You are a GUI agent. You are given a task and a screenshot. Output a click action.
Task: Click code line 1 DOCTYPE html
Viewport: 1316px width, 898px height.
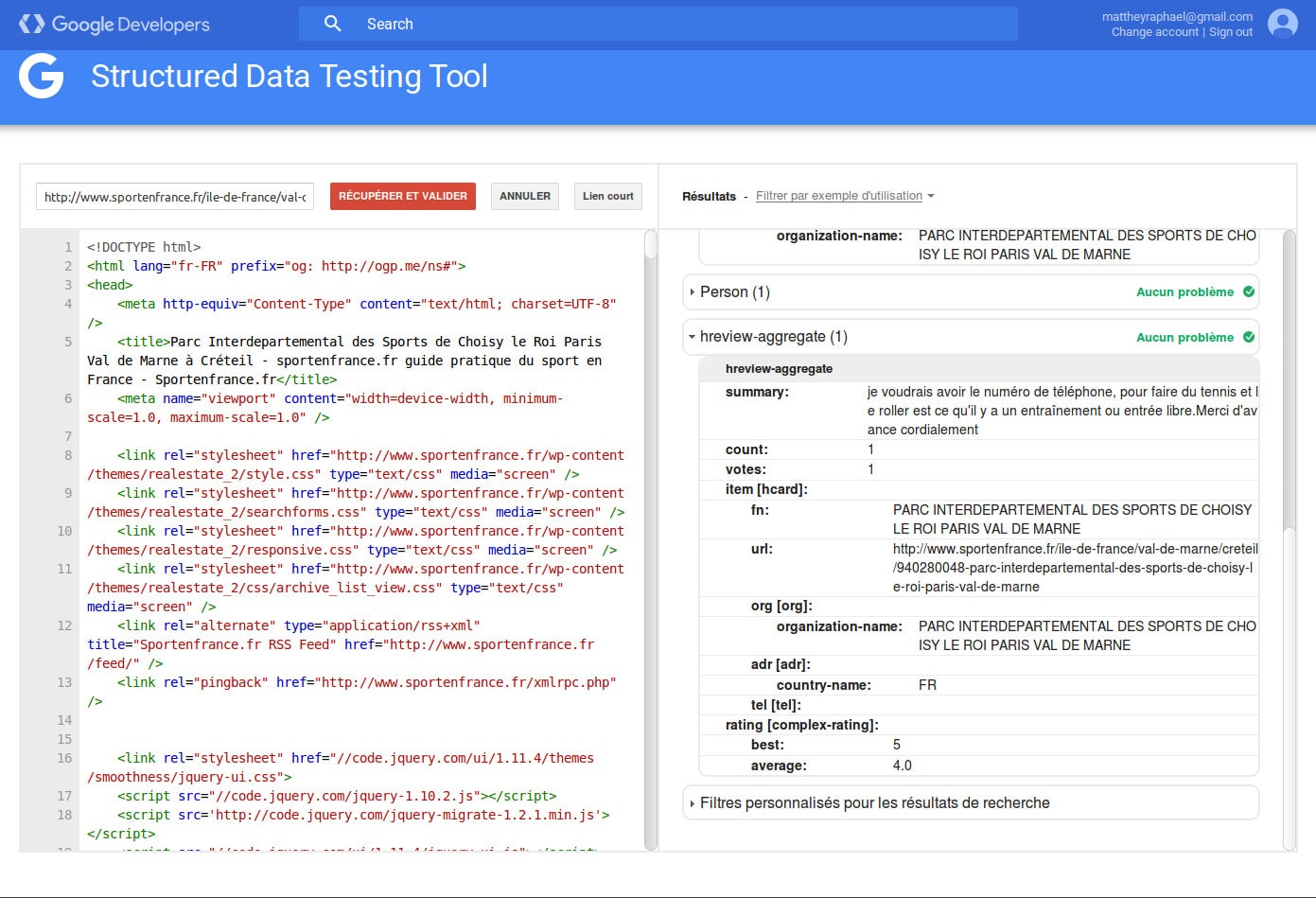144,247
